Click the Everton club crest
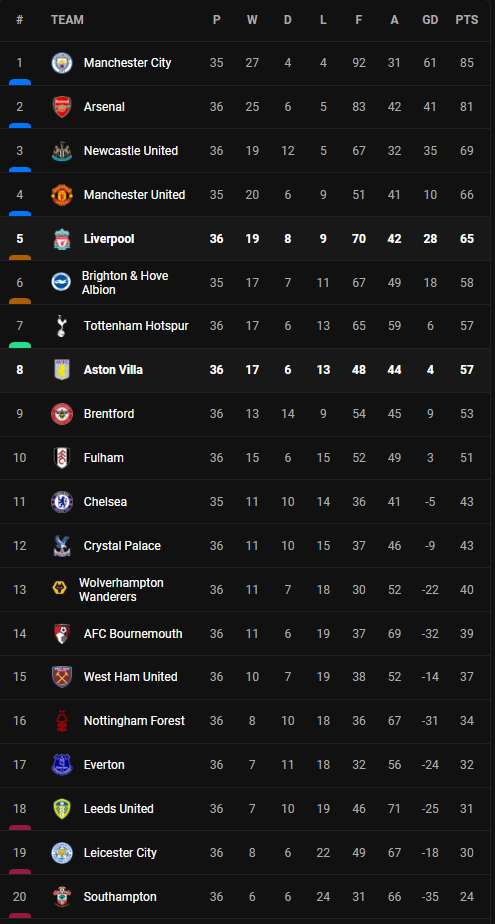 point(62,765)
